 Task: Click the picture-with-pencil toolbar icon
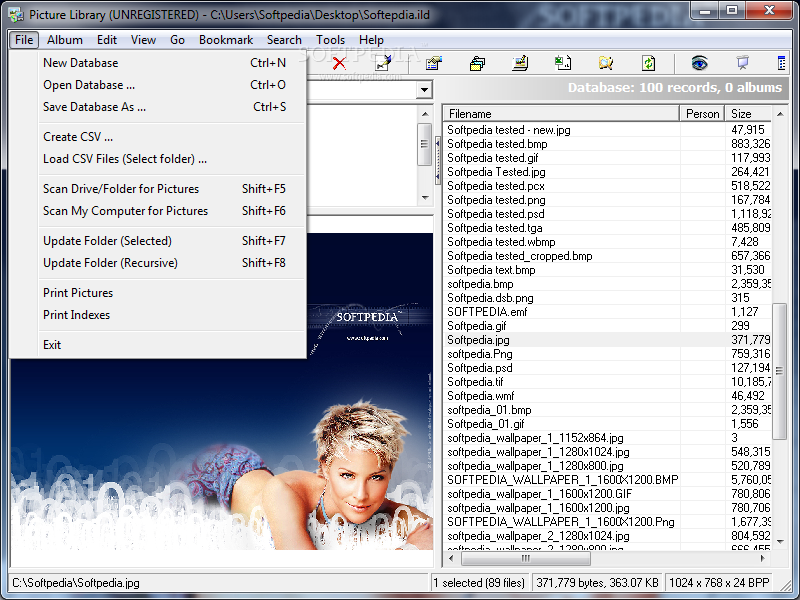(520, 63)
